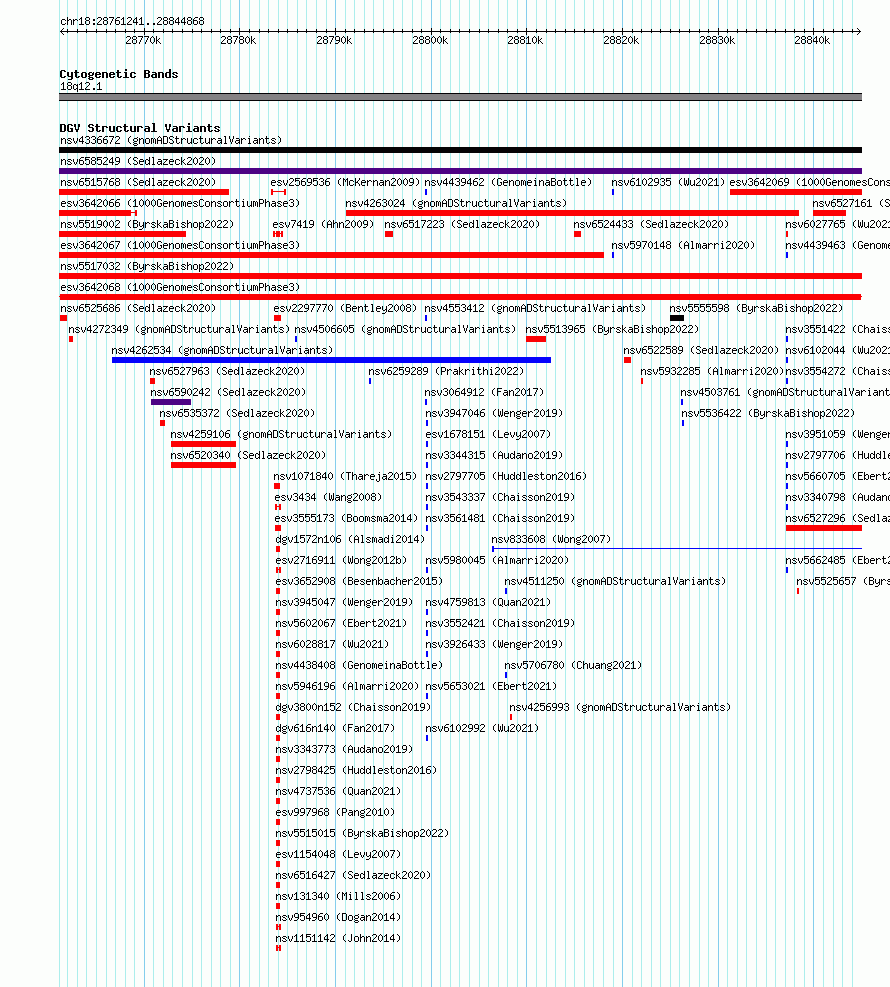Select esv2716911 (Wong2012b) label
Image resolution: width=890 pixels, height=987 pixels.
[x=341, y=560]
